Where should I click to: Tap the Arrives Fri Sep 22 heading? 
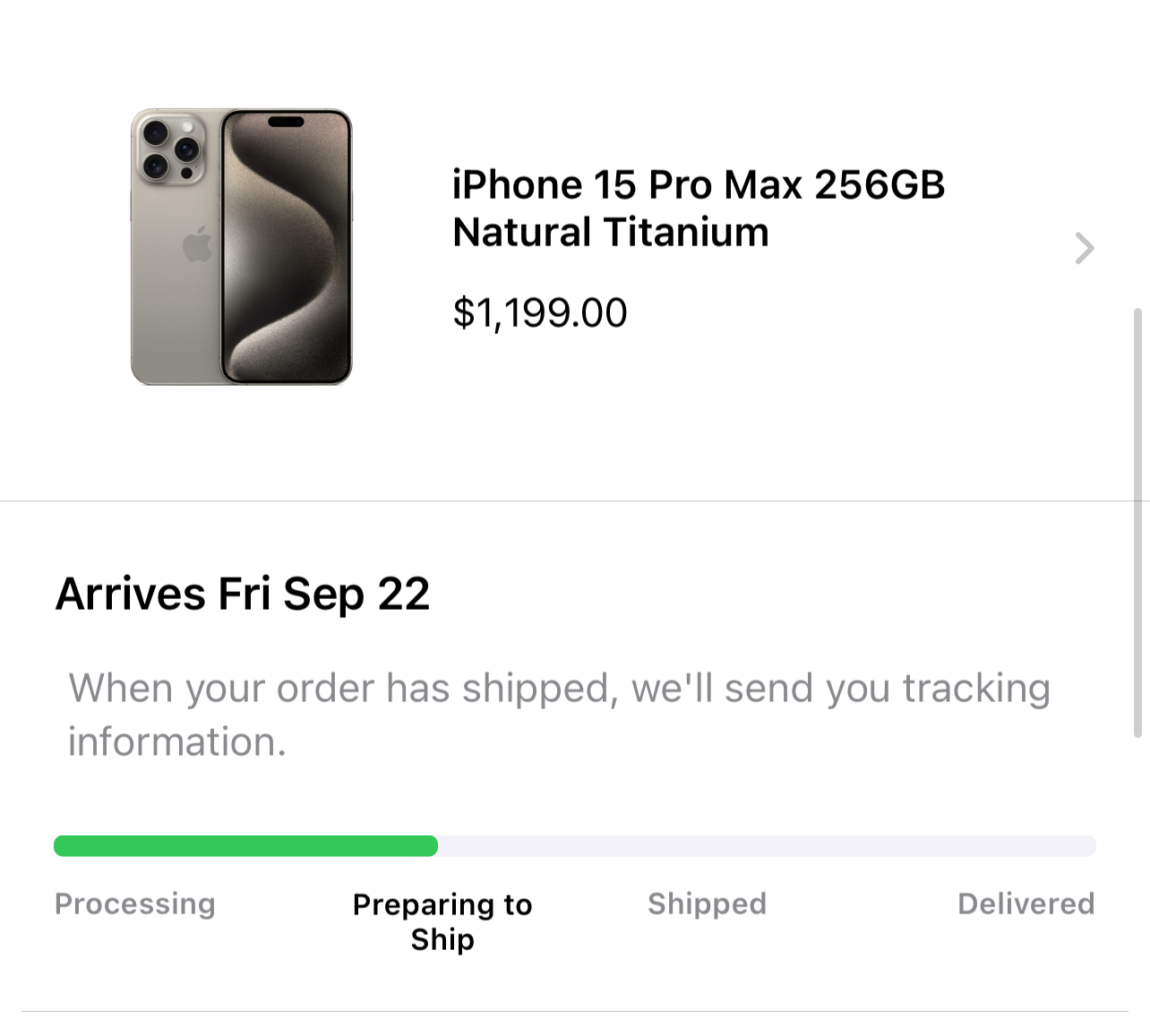point(243,595)
